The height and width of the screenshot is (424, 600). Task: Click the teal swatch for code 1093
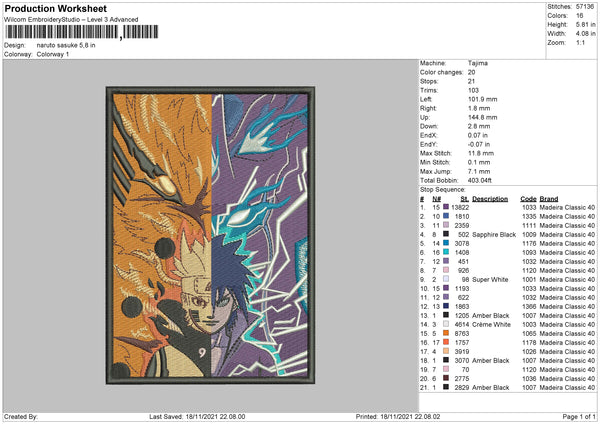[446, 252]
